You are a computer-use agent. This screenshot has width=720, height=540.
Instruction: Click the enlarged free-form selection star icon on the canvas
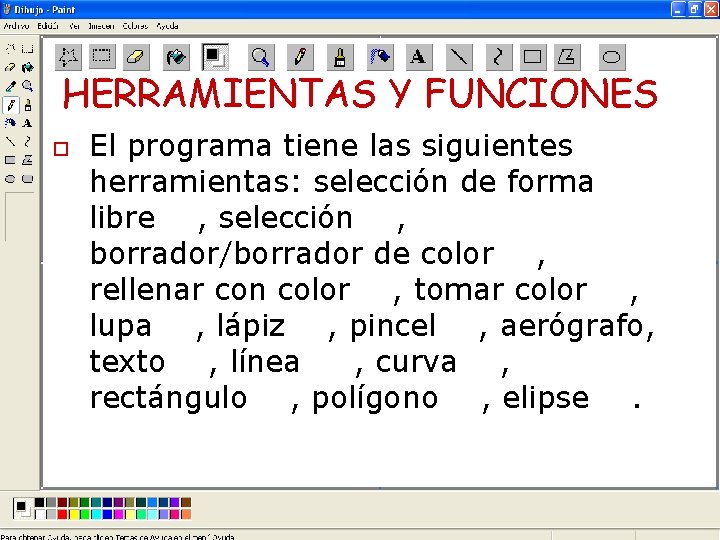pyautogui.click(x=68, y=57)
